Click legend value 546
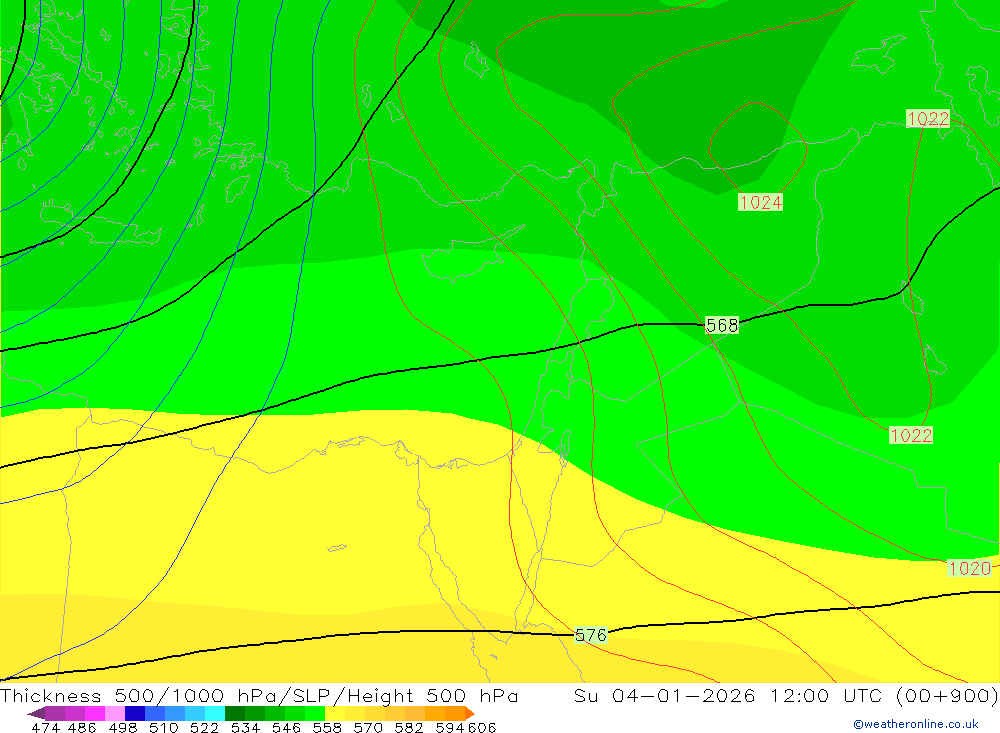The image size is (1000, 733). [286, 727]
